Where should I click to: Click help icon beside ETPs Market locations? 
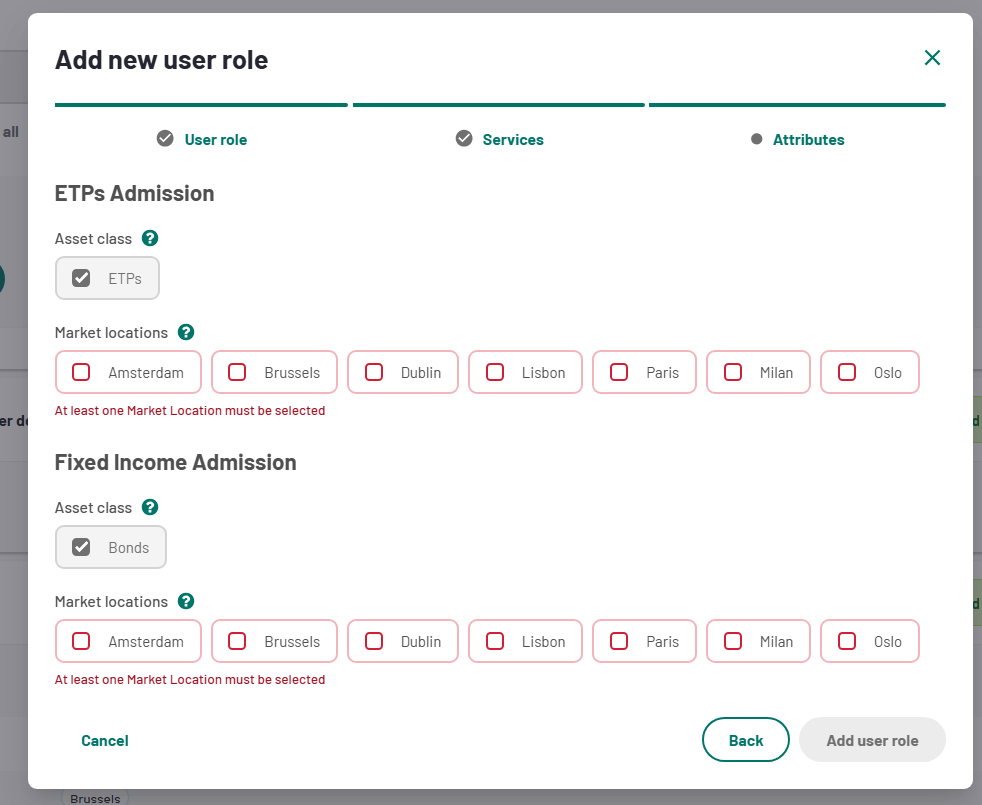(x=186, y=332)
